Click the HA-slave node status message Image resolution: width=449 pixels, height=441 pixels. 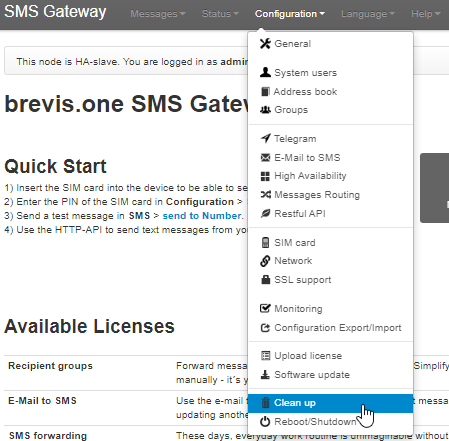132,62
